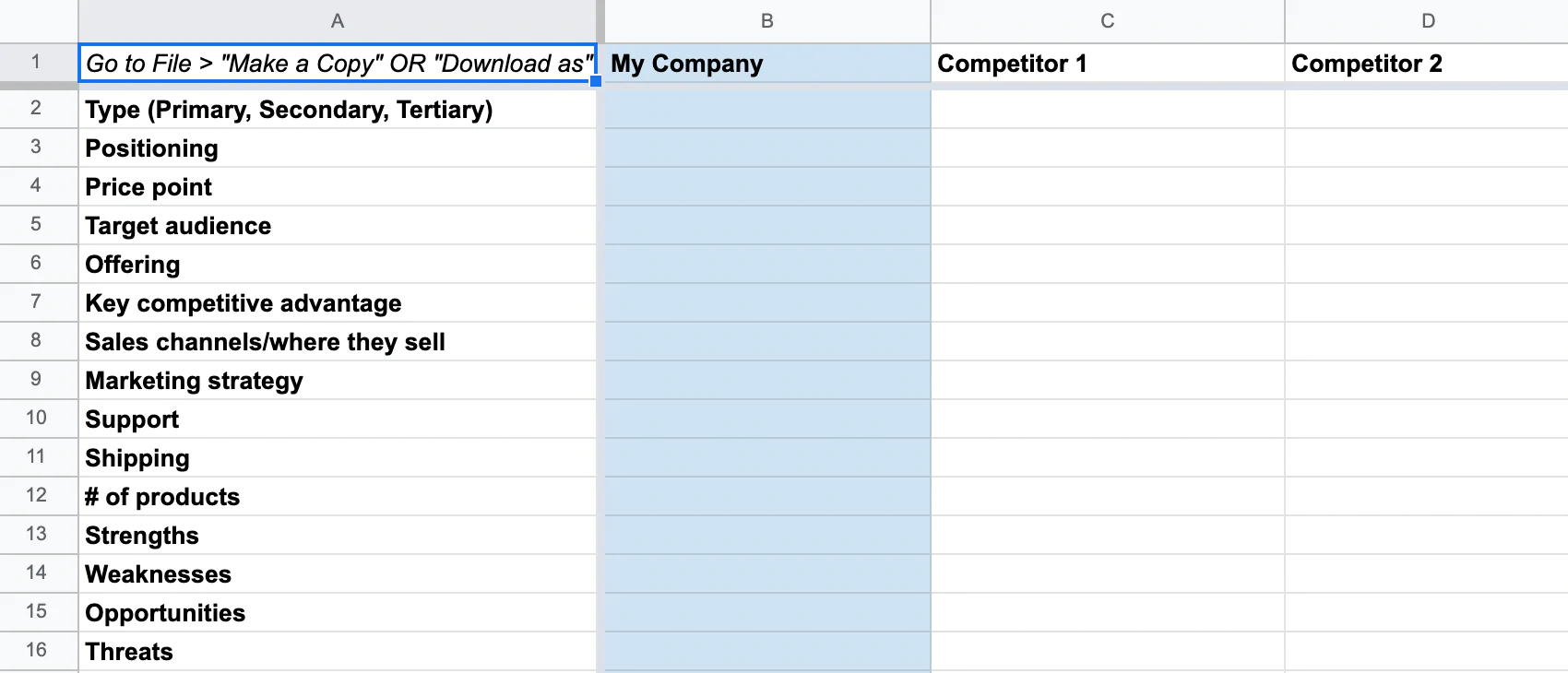Click the blue fill handle on cell A1
The height and width of the screenshot is (673, 1568).
point(596,81)
